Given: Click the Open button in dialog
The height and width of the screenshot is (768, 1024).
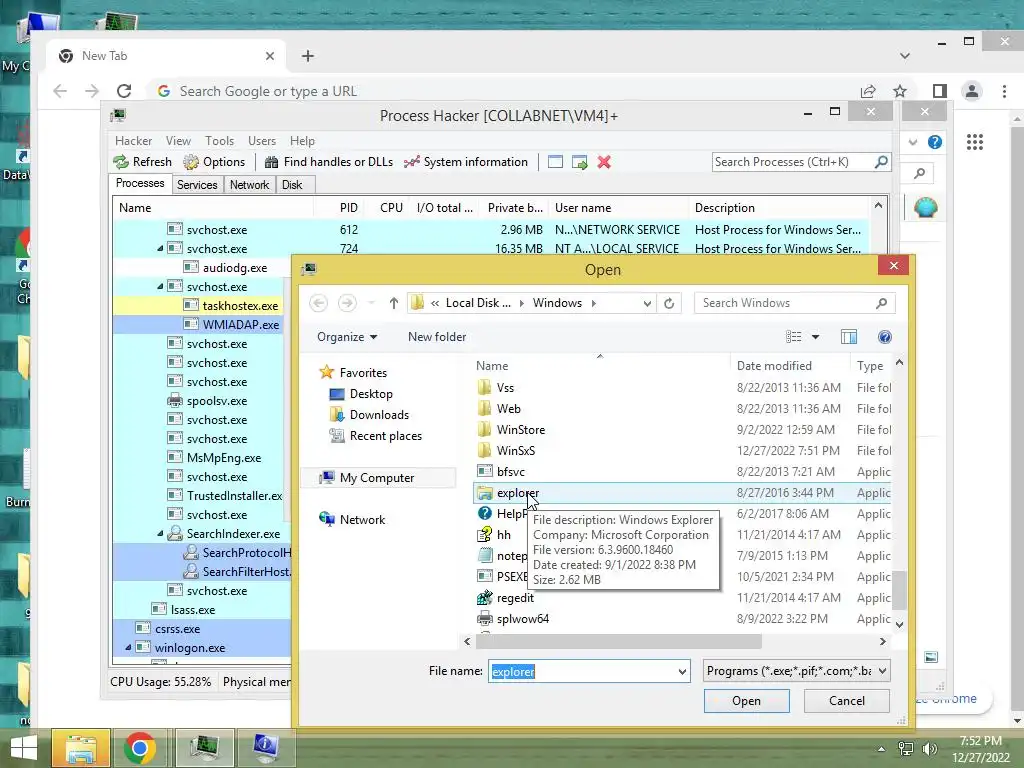Looking at the screenshot, I should click(746, 701).
